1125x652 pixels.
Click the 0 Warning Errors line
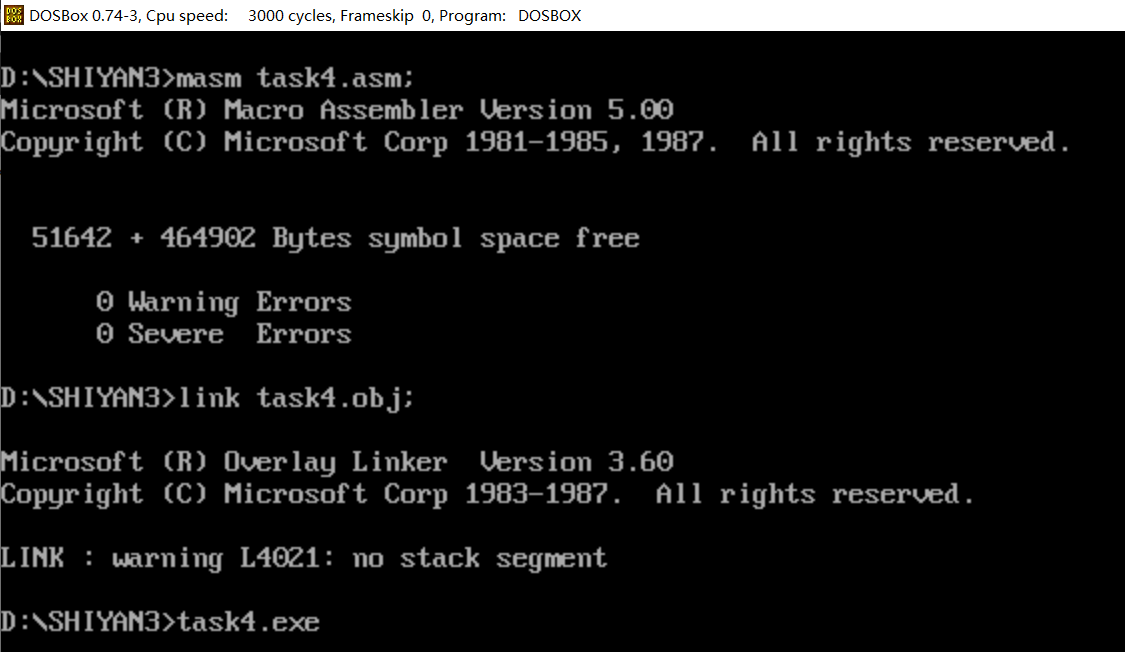(x=223, y=302)
